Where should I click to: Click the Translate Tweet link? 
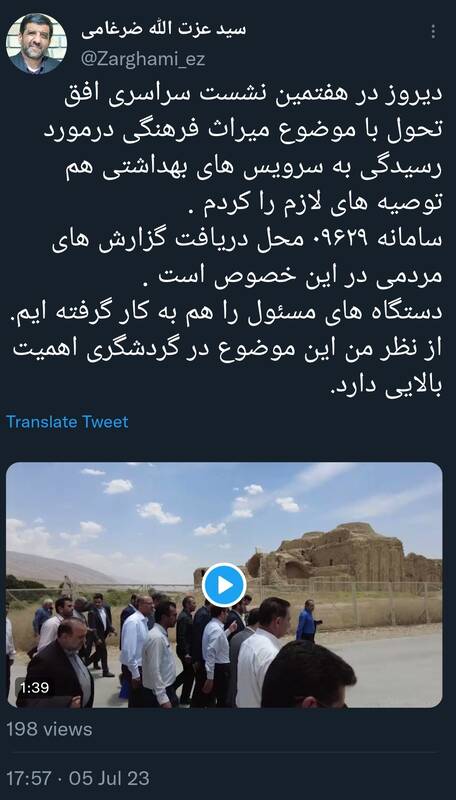pos(67,422)
